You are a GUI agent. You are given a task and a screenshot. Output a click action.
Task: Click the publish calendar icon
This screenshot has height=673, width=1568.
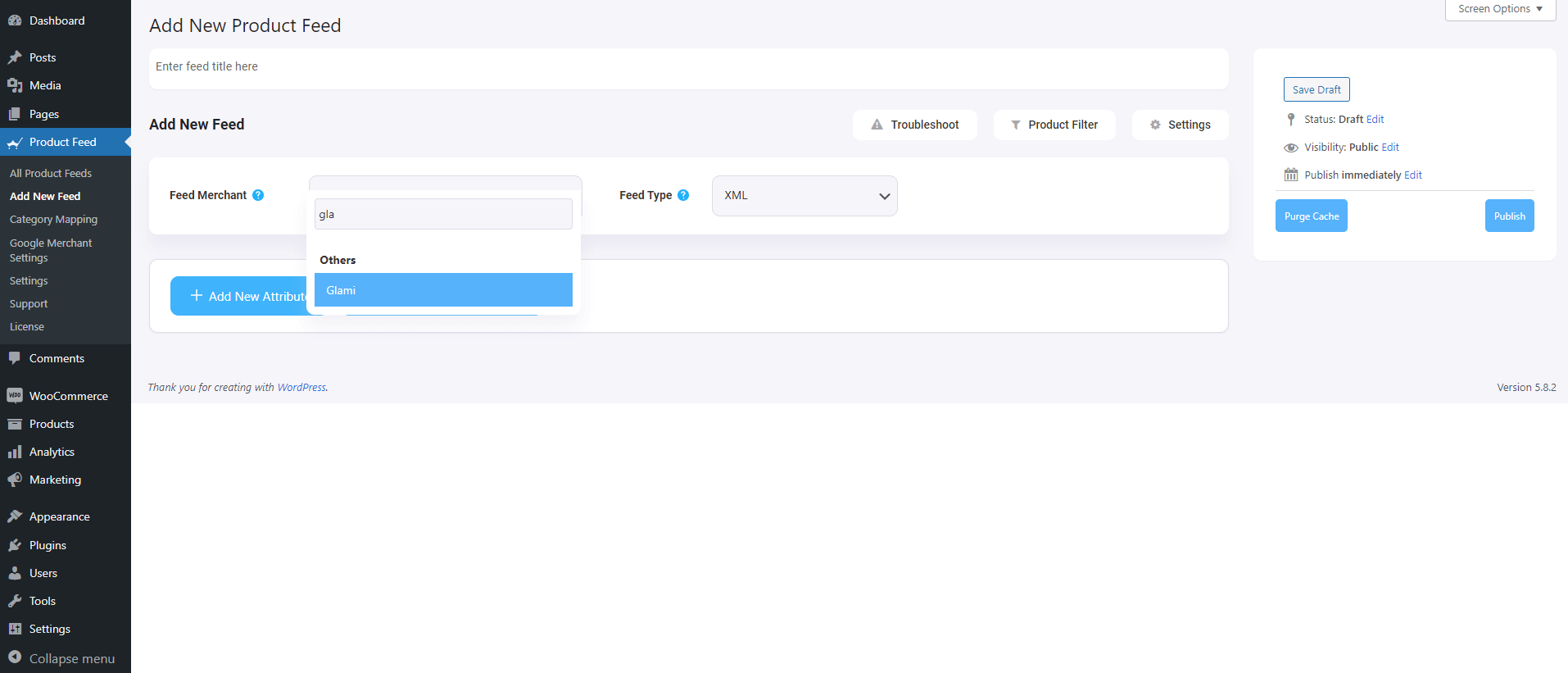tap(1291, 175)
